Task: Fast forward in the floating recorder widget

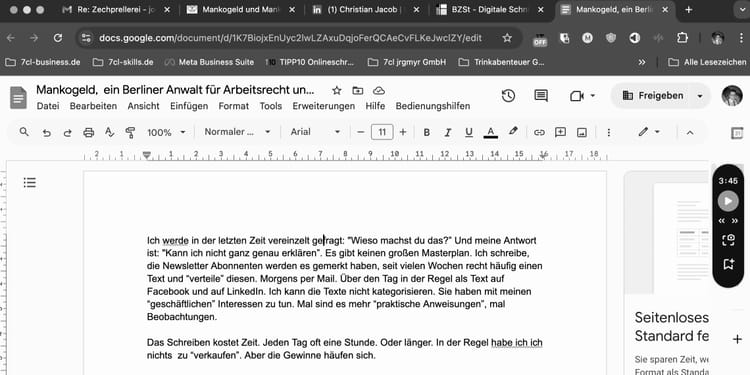Action: click(735, 221)
